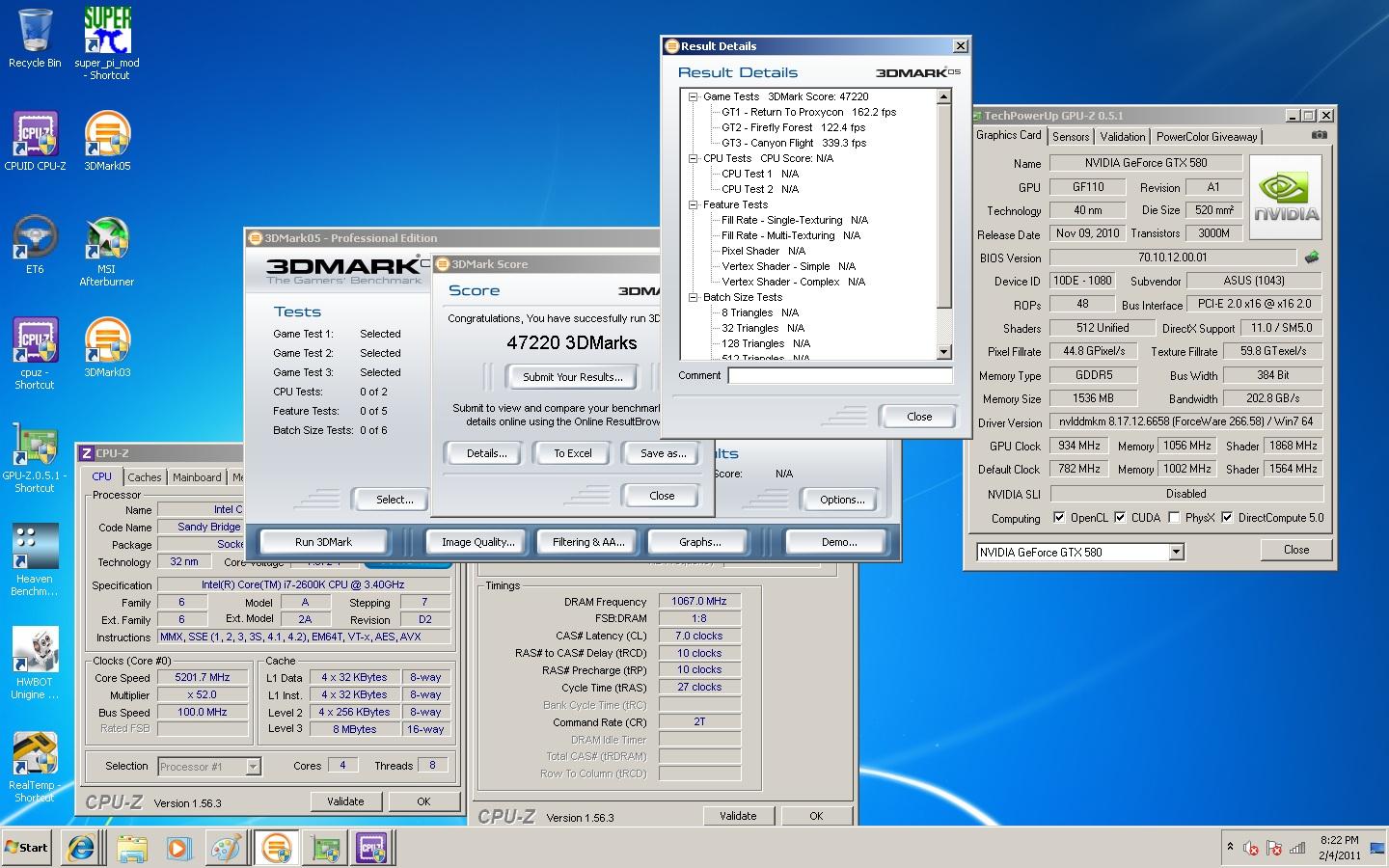Open Image Quality settings button
The image size is (1389, 868).
(x=478, y=542)
